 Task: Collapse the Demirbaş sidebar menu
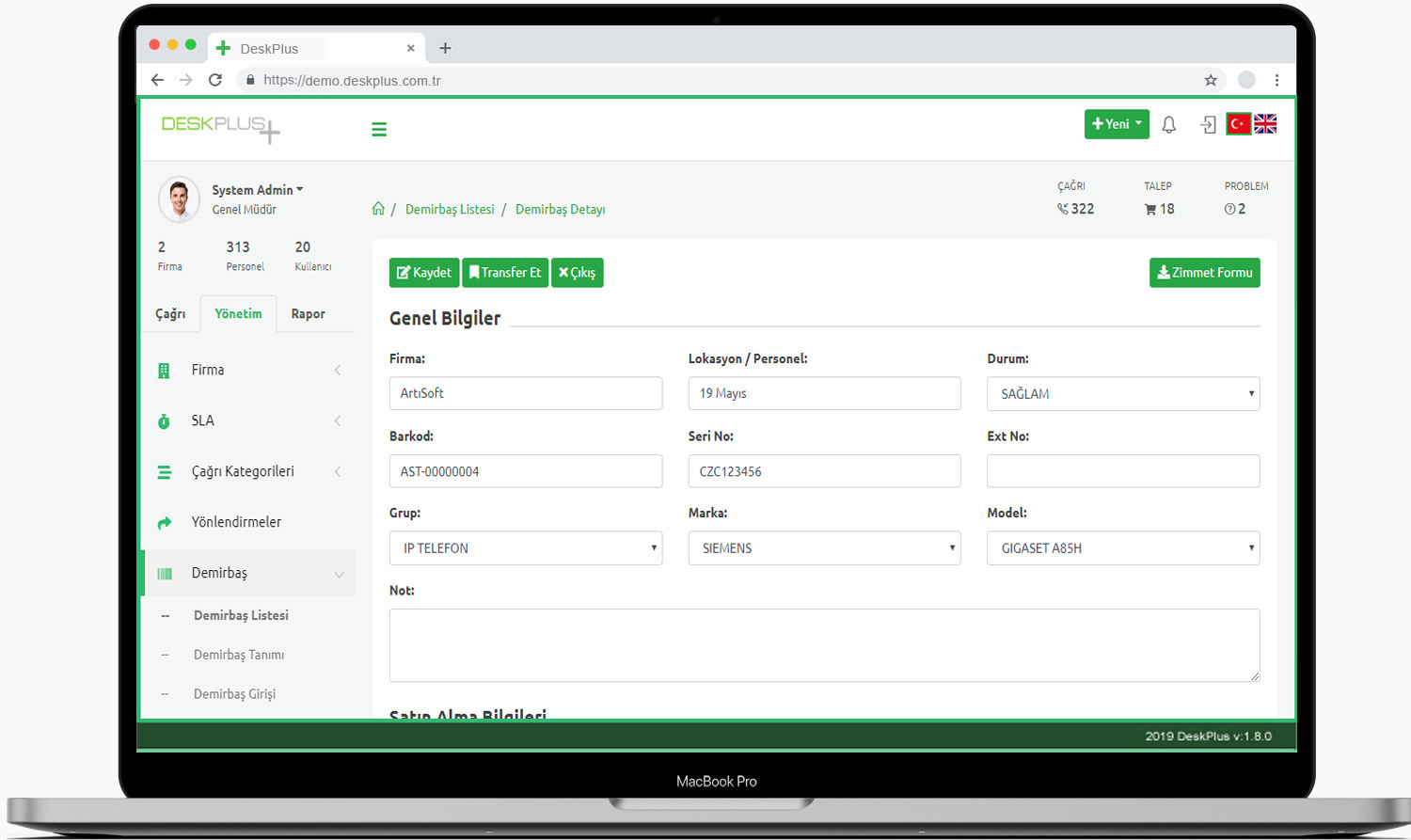tap(248, 574)
